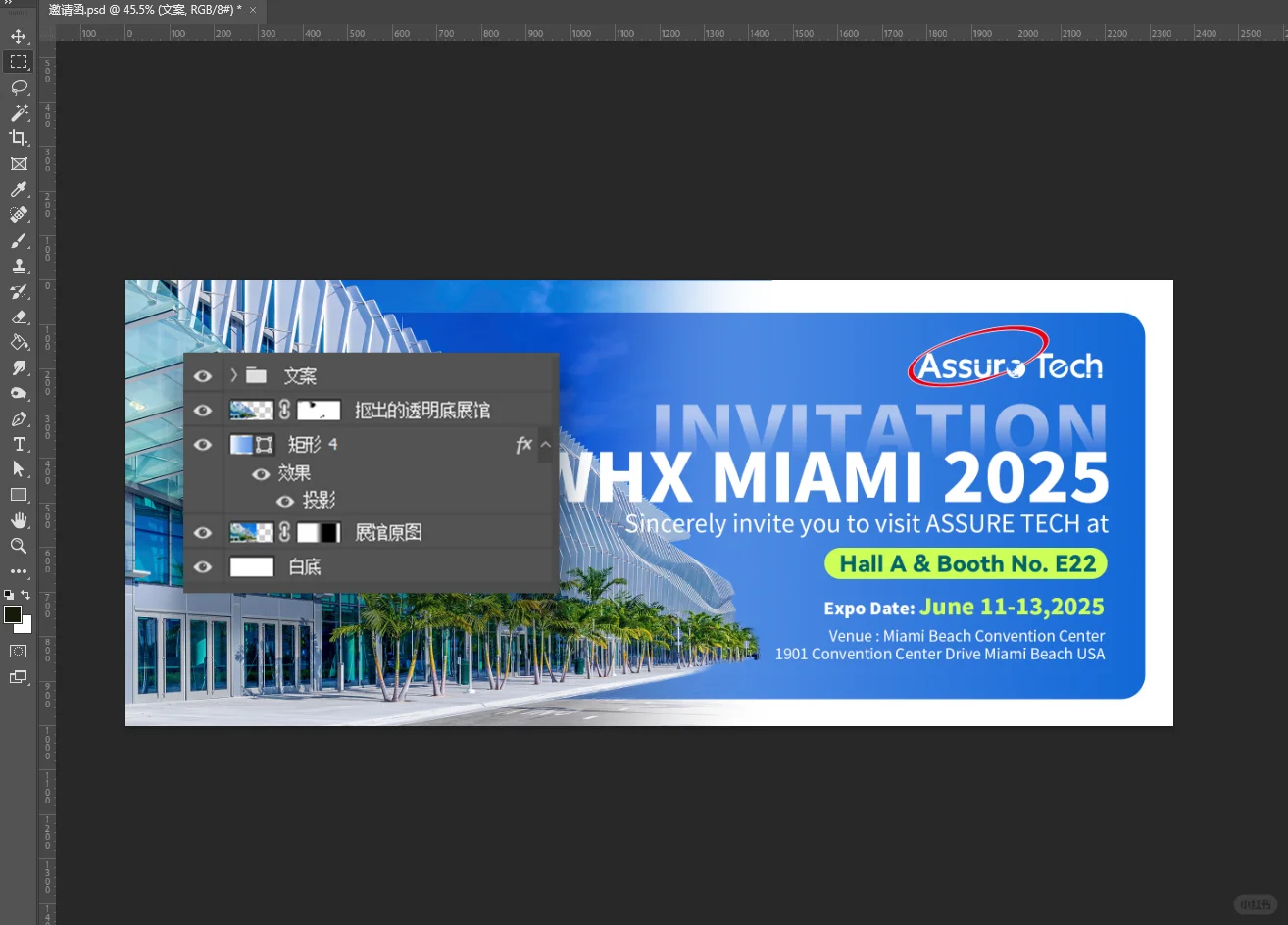Toggle the mask link on 抠出的透明底展馆 layer
Image resolution: width=1288 pixels, height=925 pixels.
(x=285, y=410)
